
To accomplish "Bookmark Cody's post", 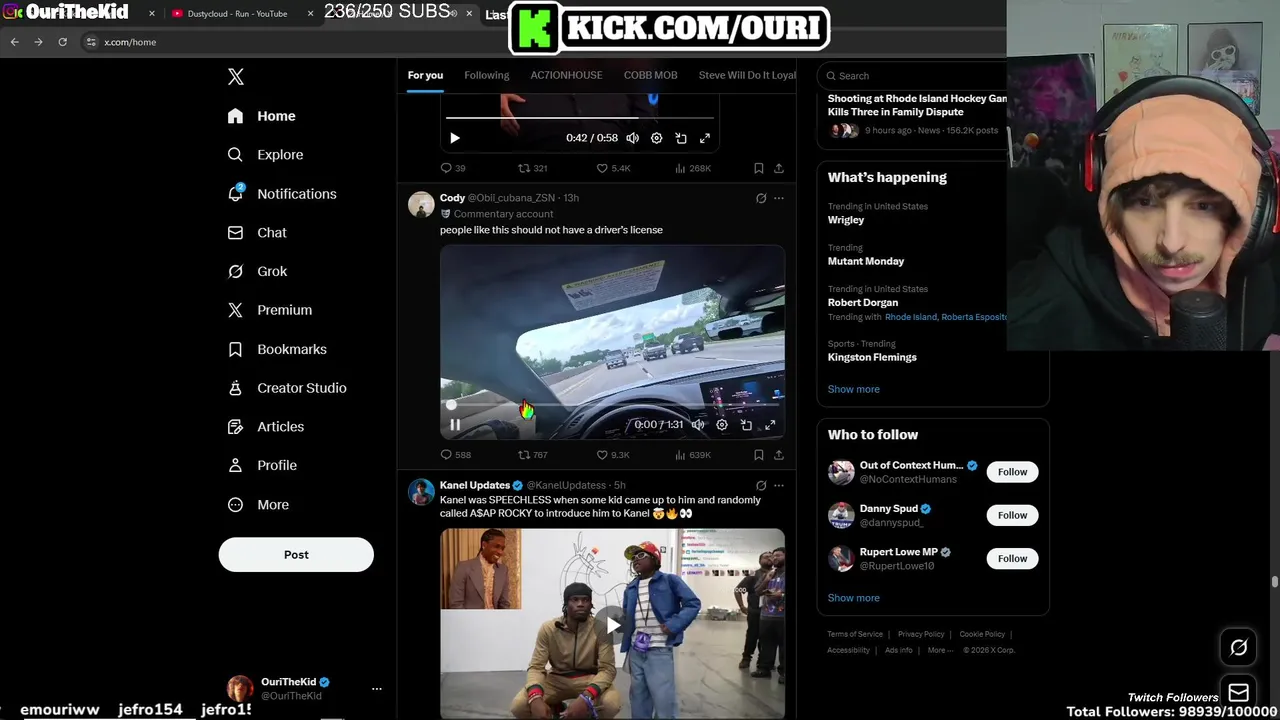I will pyautogui.click(x=759, y=455).
